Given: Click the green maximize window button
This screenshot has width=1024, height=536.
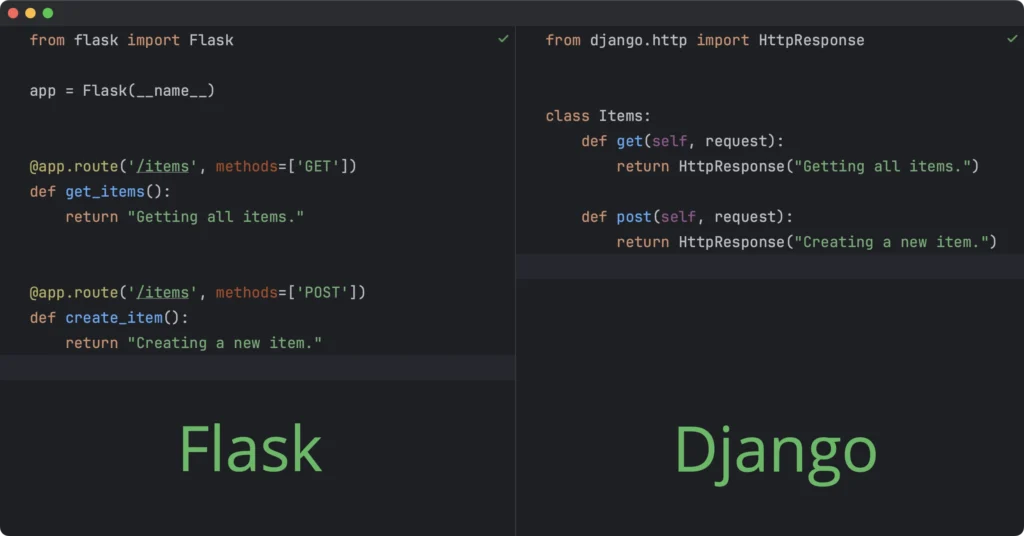Looking at the screenshot, I should (47, 13).
